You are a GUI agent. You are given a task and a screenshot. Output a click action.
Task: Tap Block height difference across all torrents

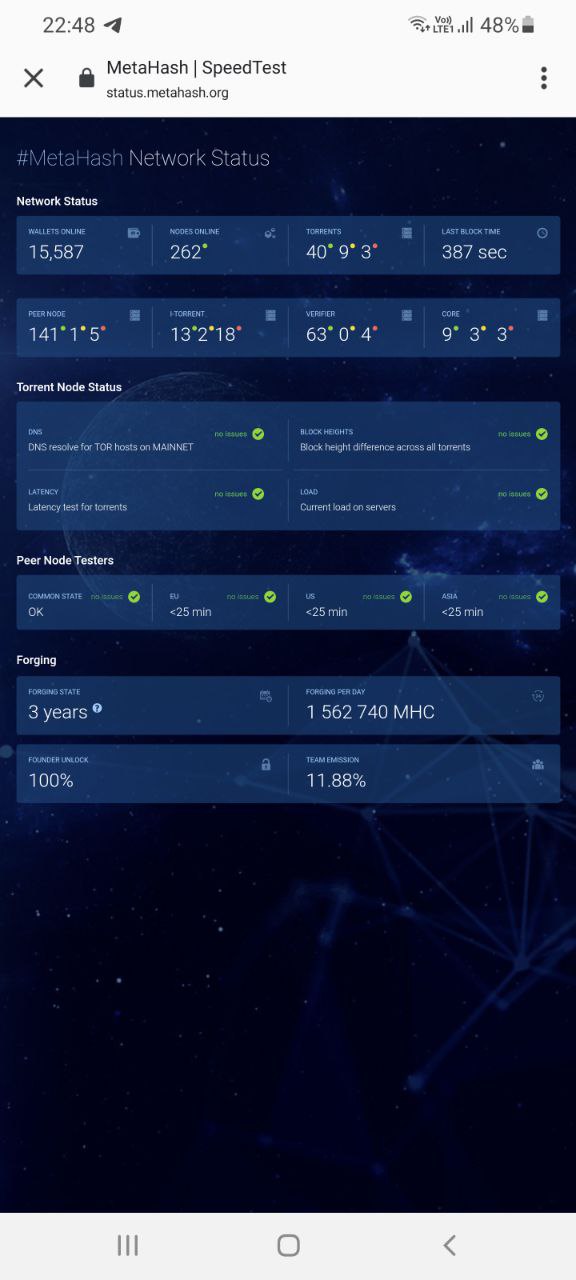click(x=385, y=447)
